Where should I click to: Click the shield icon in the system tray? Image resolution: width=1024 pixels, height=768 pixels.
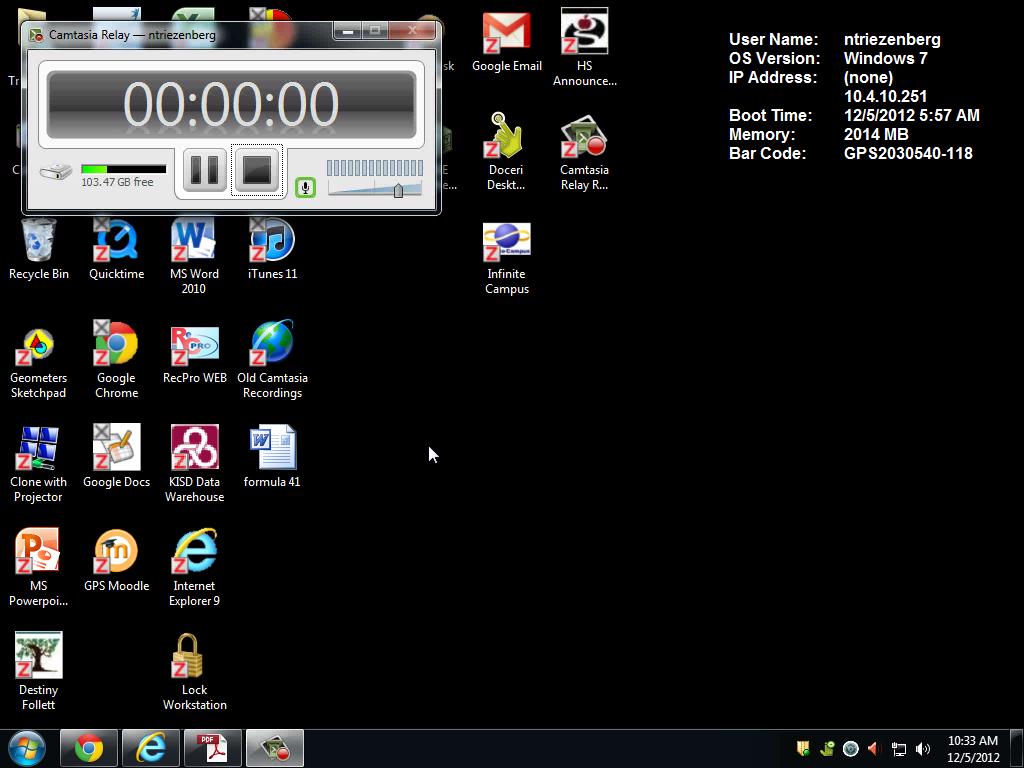click(x=803, y=748)
